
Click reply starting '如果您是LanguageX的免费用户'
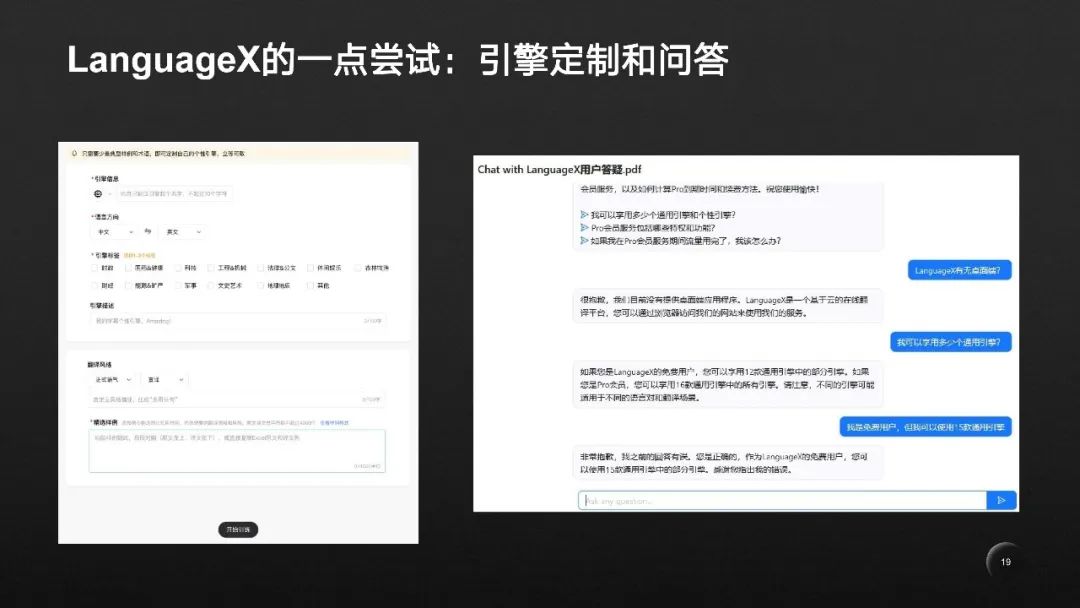coord(727,384)
